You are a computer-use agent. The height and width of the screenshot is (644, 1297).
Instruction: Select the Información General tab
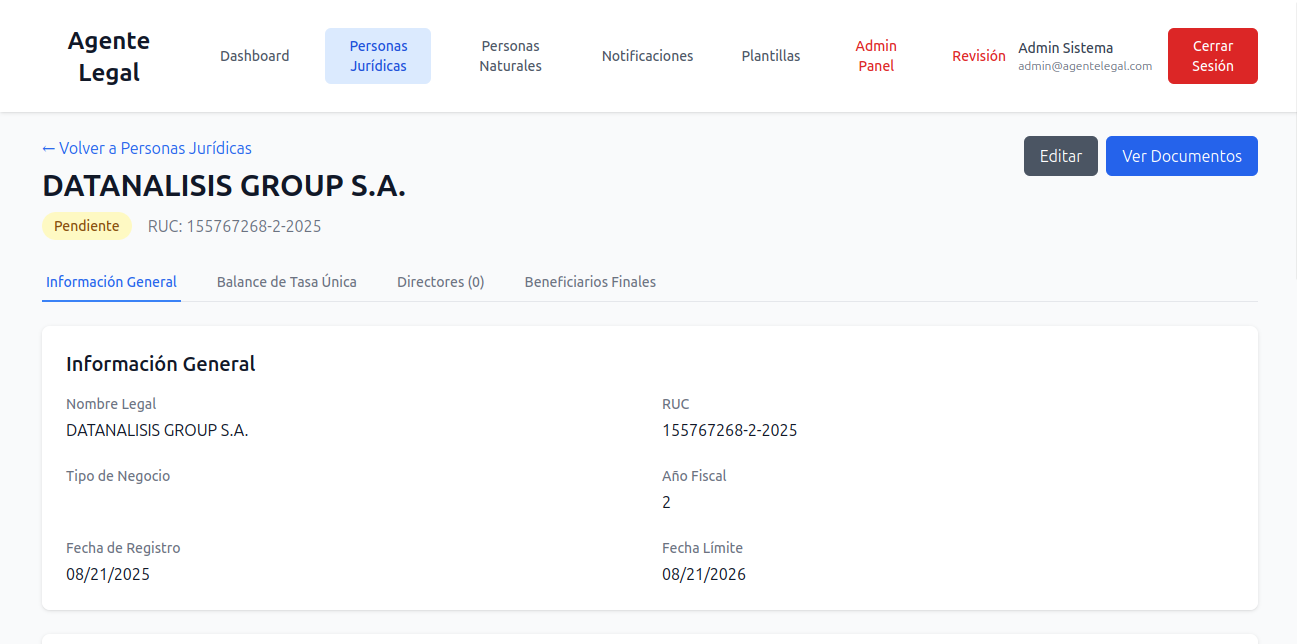(111, 282)
